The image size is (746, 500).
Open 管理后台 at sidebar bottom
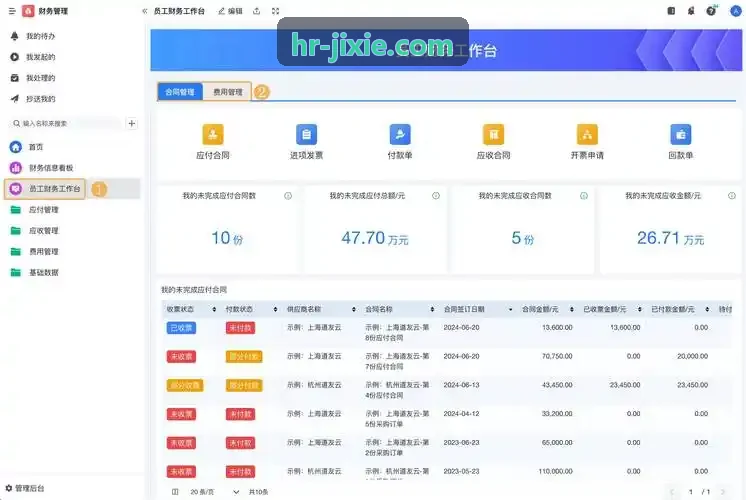click(x=25, y=488)
